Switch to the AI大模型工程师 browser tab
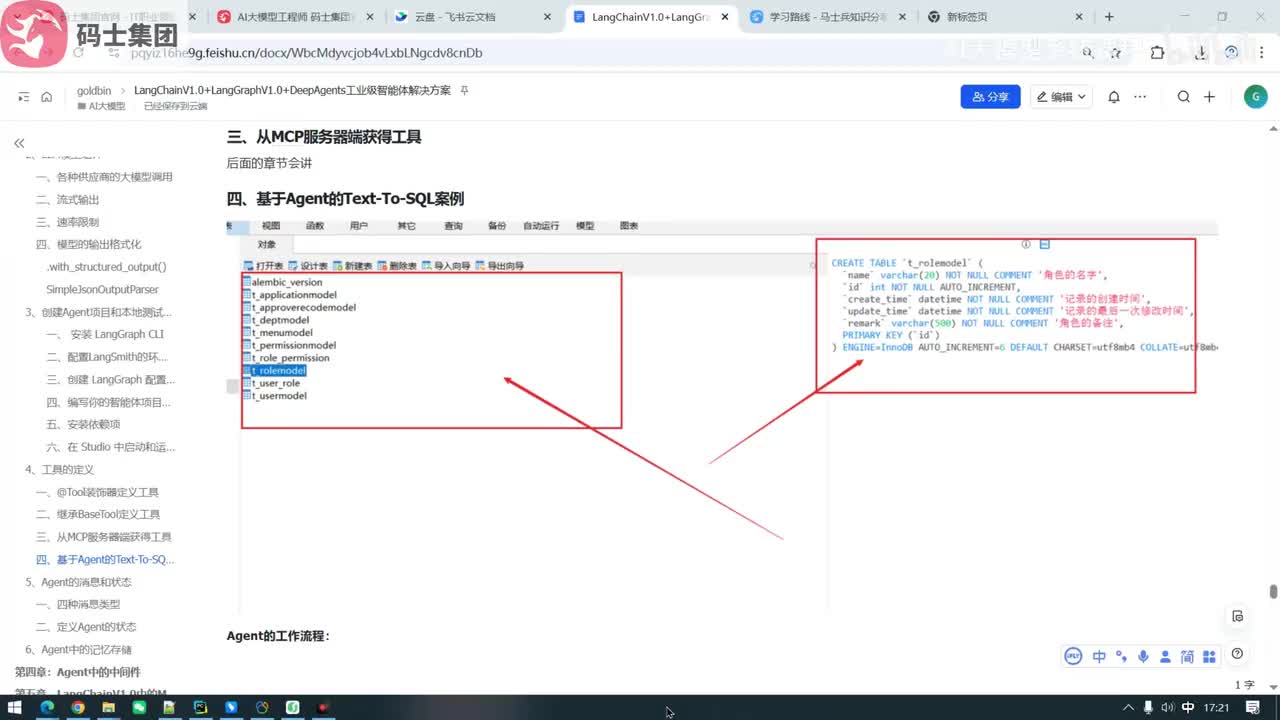Image resolution: width=1280 pixels, height=720 pixels. [x=297, y=17]
